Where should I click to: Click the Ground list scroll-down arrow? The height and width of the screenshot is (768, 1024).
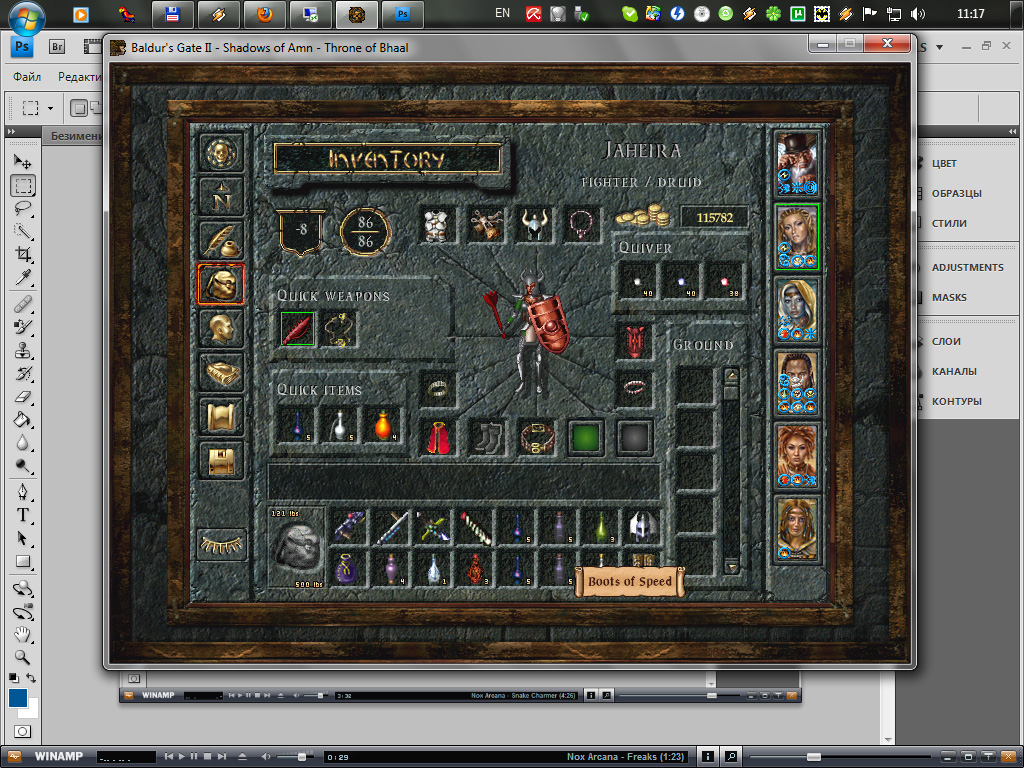click(731, 568)
